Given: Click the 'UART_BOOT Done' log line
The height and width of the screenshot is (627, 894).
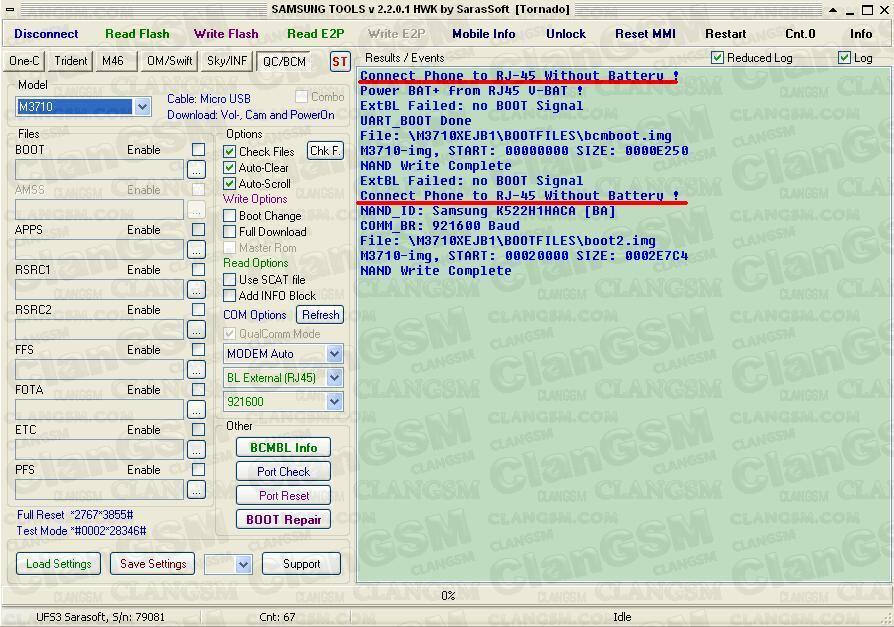Looking at the screenshot, I should point(416,121).
